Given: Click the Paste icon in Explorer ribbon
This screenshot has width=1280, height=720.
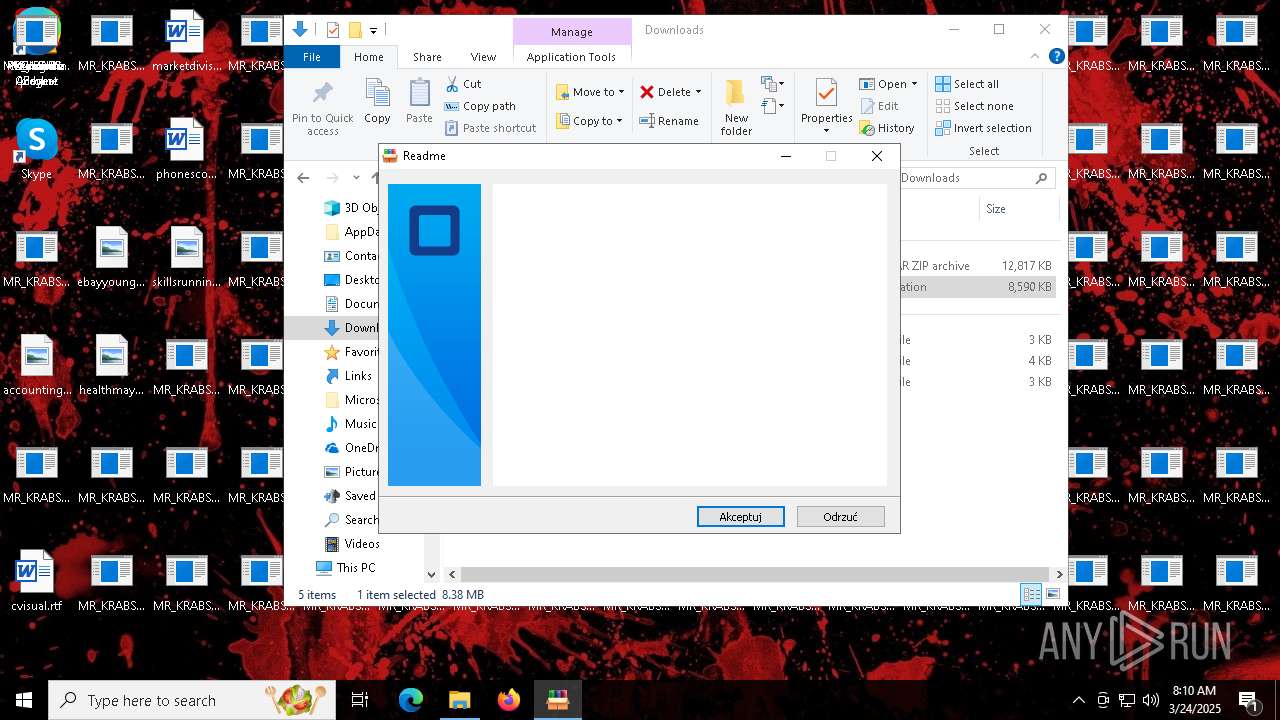Looking at the screenshot, I should (419, 101).
